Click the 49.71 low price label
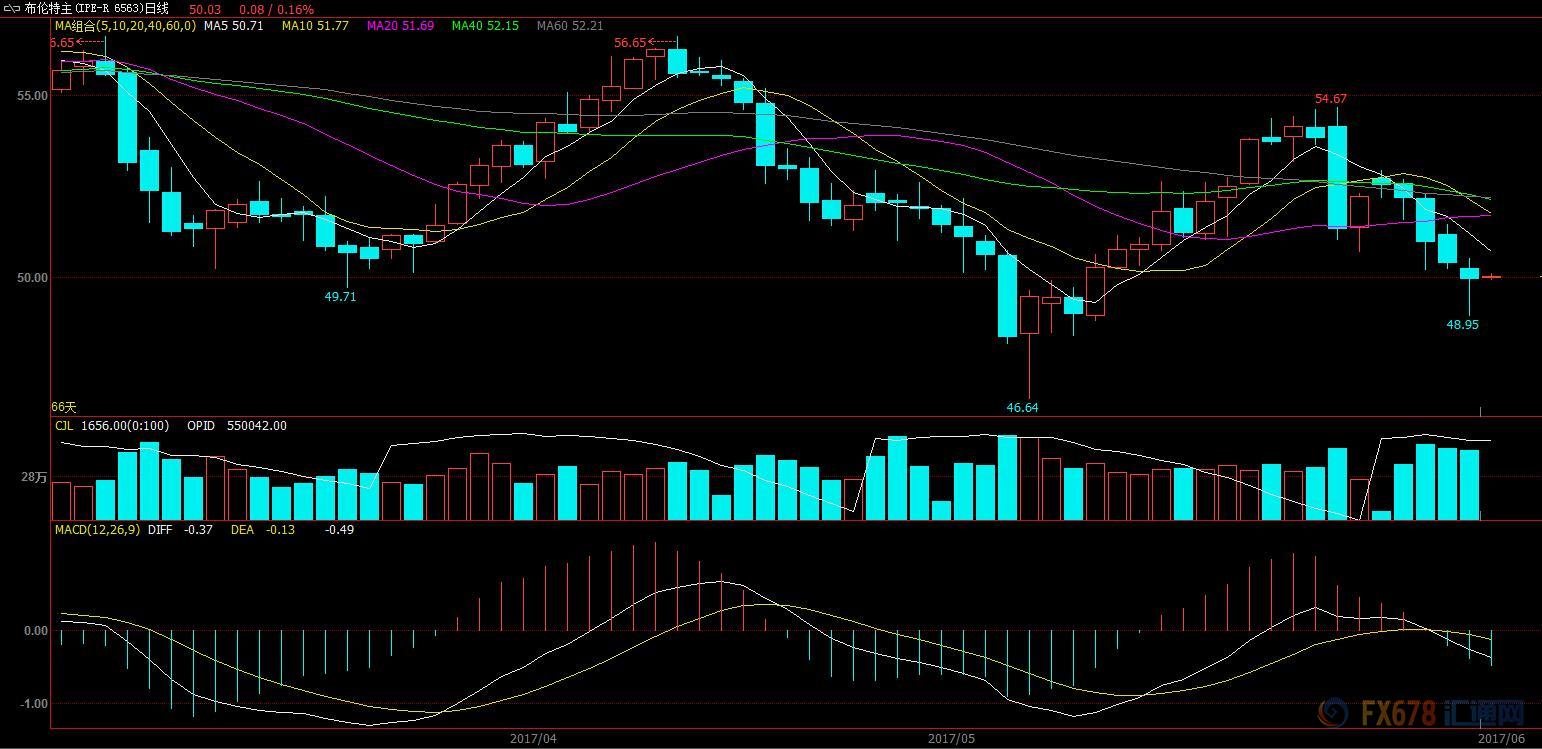This screenshot has width=1542, height=749. click(x=340, y=297)
